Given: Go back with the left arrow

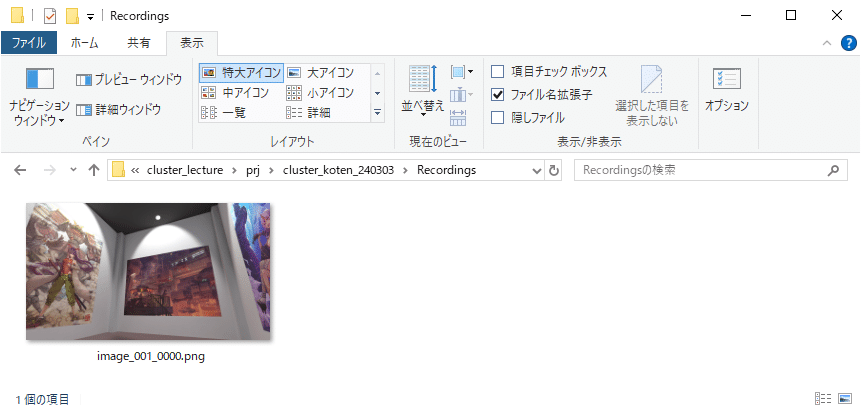Looking at the screenshot, I should pos(20,170).
